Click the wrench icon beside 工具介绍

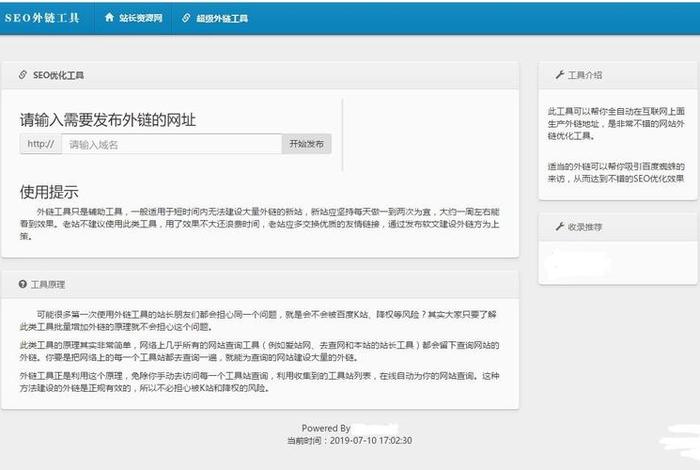pos(560,75)
